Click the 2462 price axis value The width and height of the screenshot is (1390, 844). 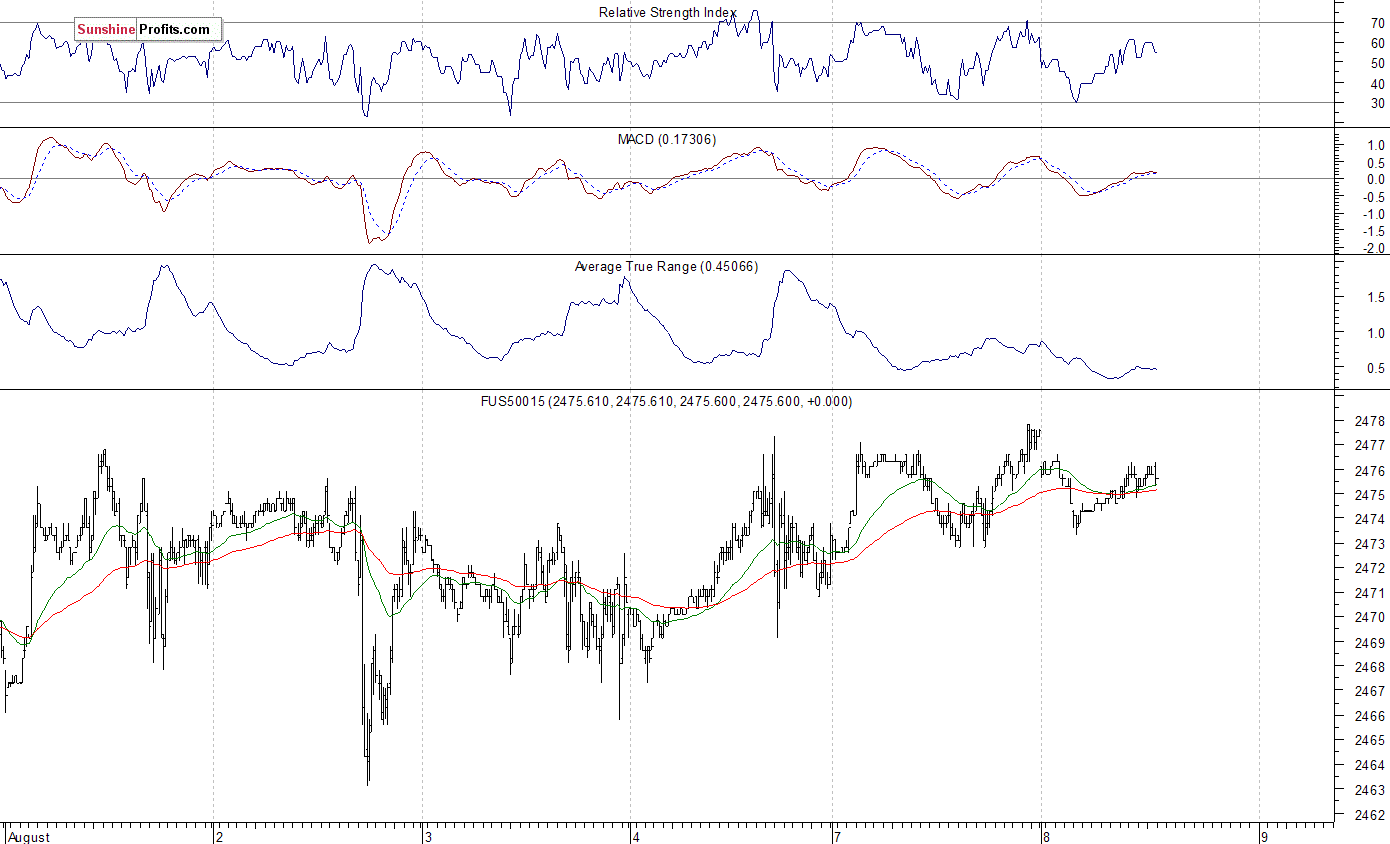coord(1369,814)
